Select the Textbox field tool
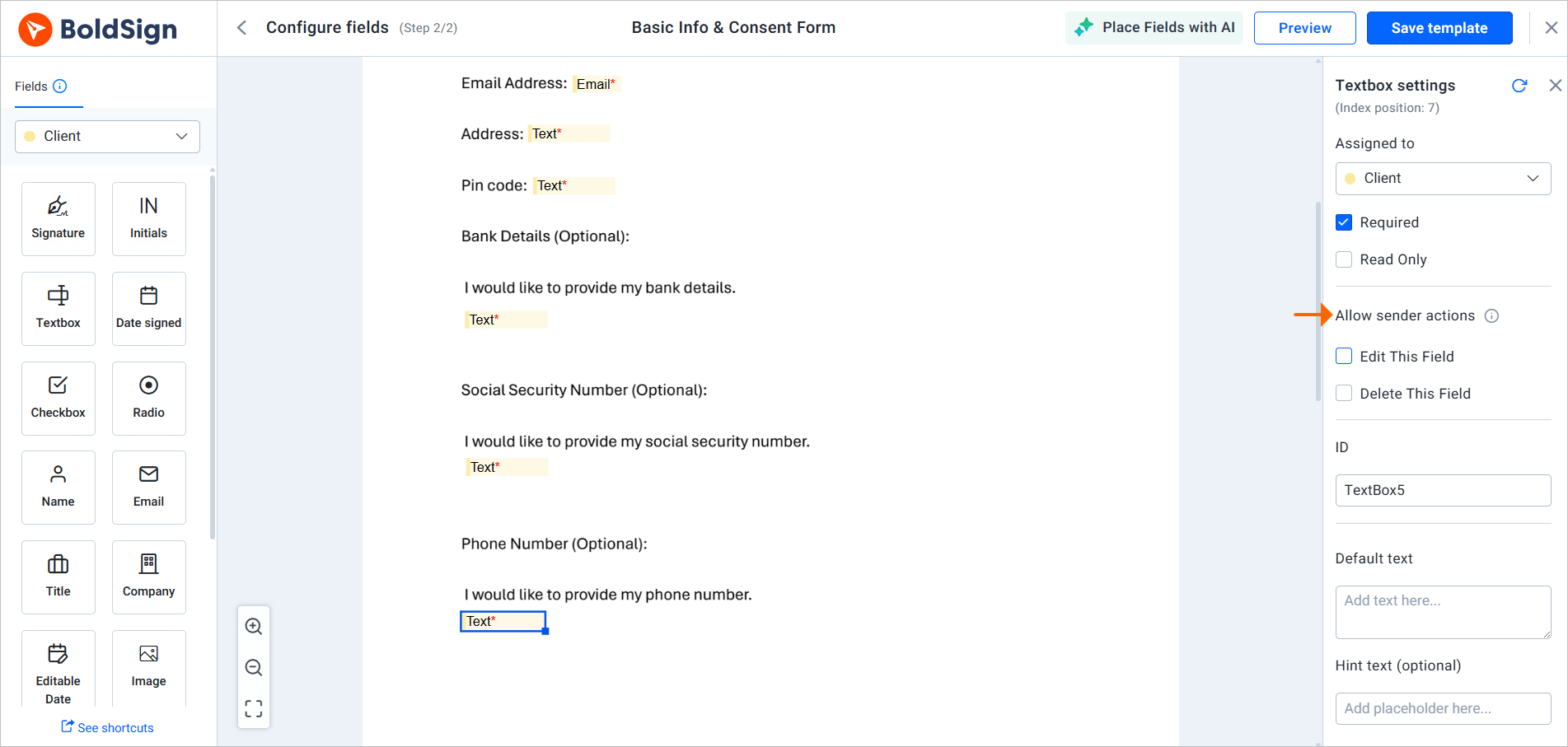The image size is (1568, 747). tap(59, 309)
